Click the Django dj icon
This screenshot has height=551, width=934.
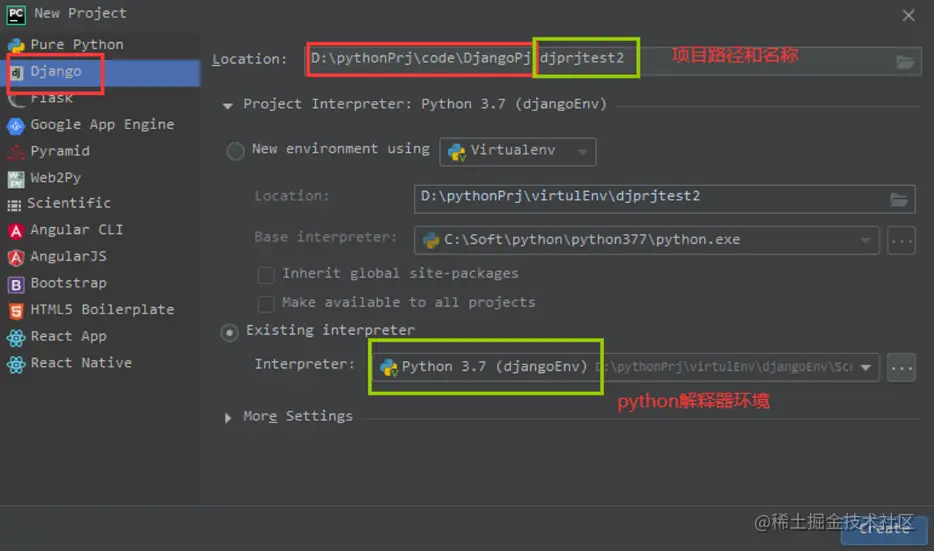coord(16,72)
